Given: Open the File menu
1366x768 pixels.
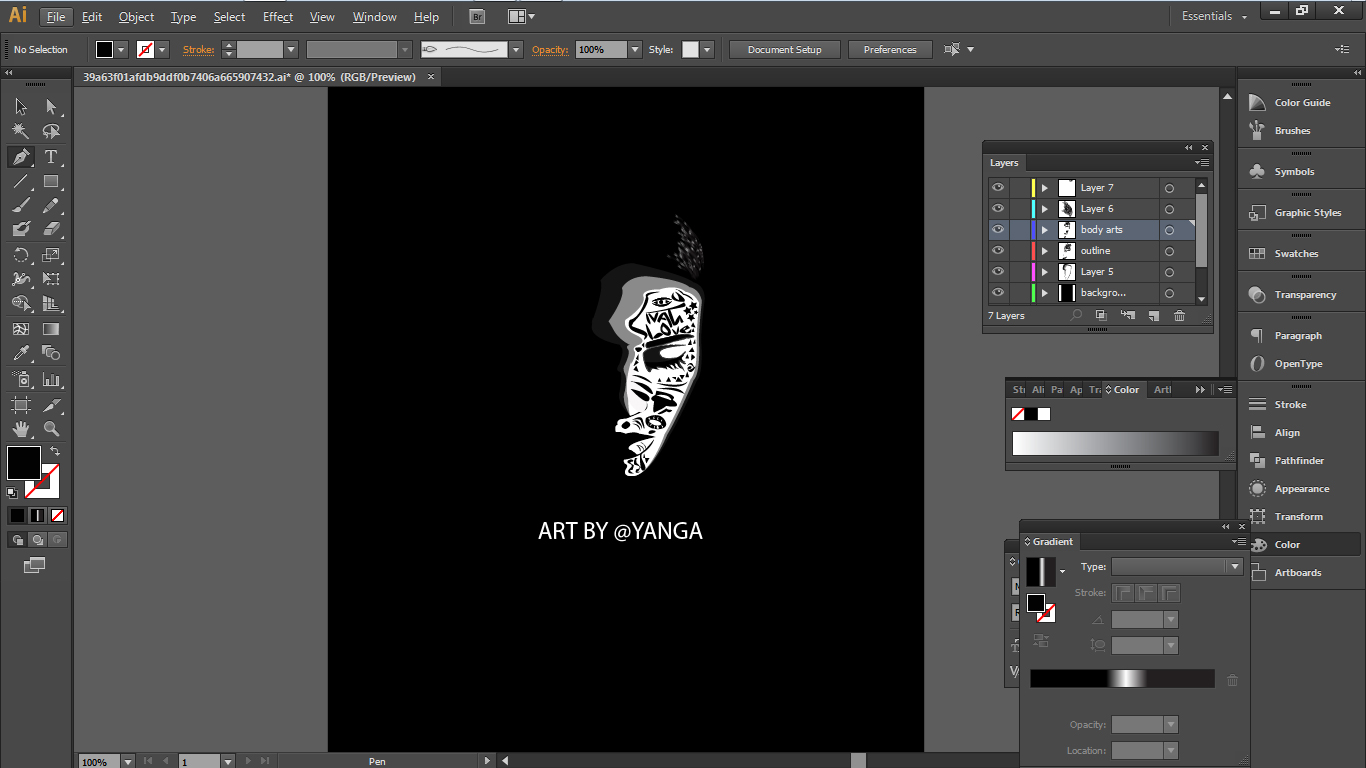Looking at the screenshot, I should [56, 17].
